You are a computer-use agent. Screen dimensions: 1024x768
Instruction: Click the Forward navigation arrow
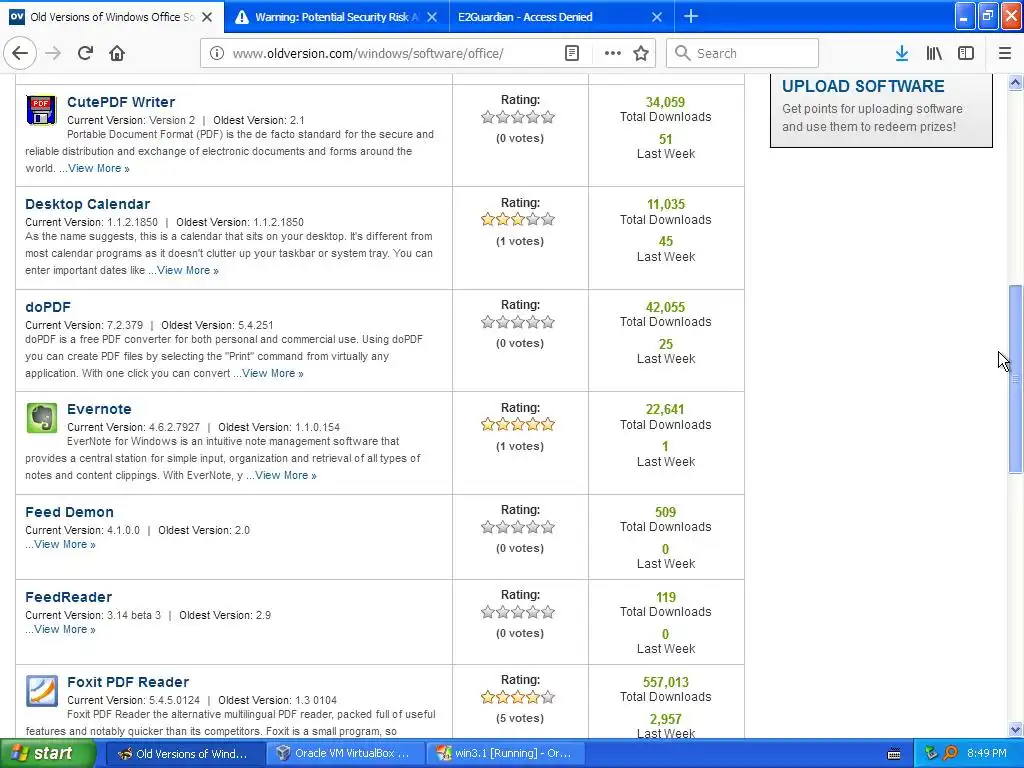click(53, 54)
